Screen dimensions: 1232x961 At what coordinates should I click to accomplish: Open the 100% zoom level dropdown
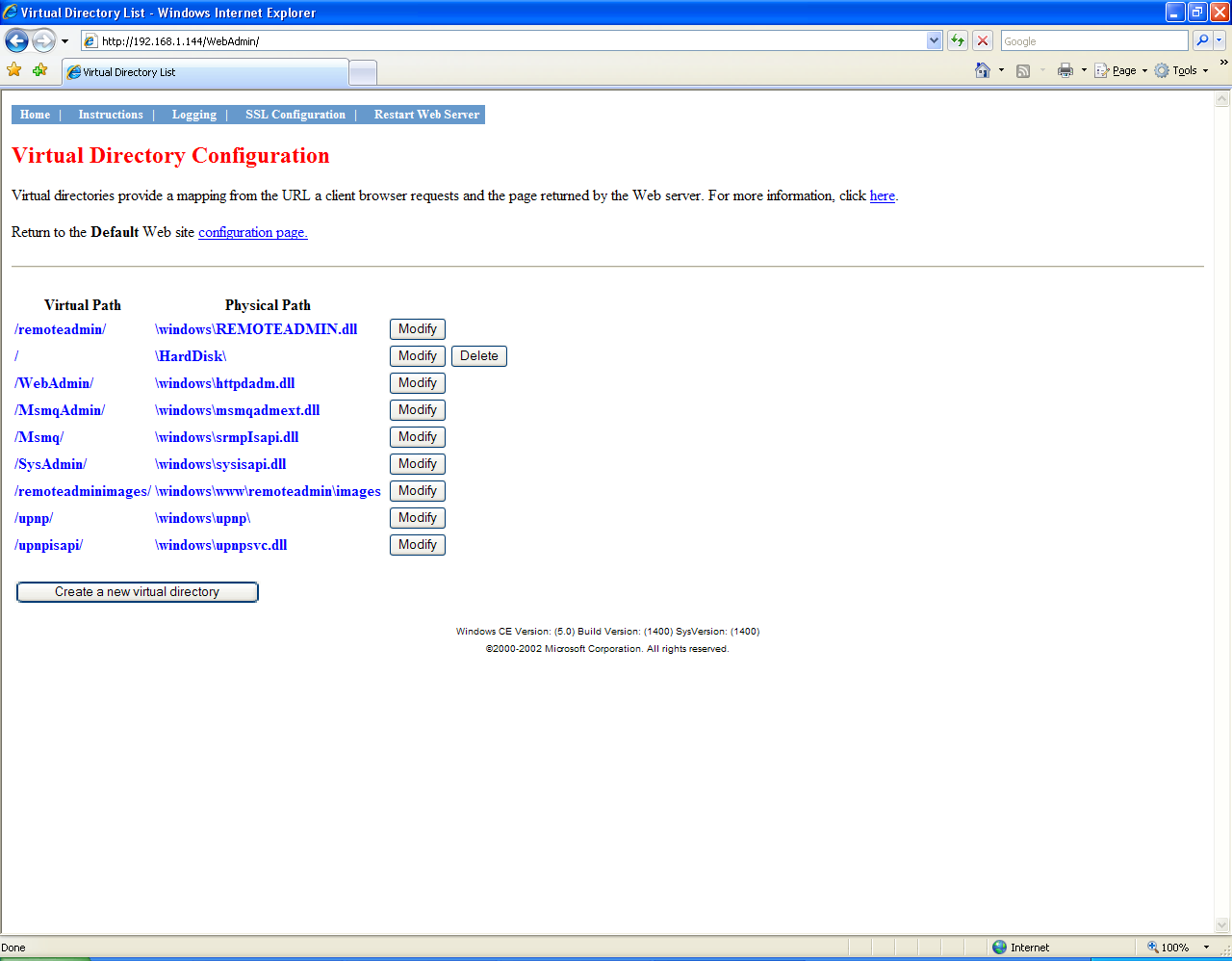1206,948
